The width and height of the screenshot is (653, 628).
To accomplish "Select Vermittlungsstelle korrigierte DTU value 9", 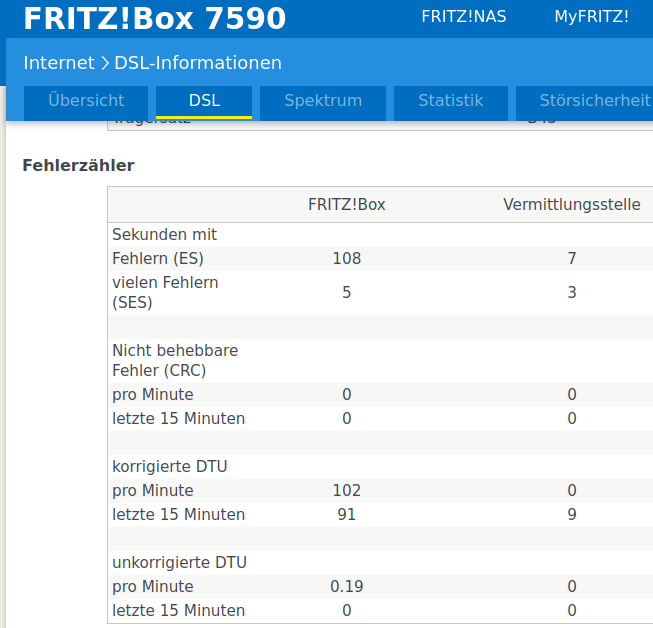I will (x=572, y=514).
